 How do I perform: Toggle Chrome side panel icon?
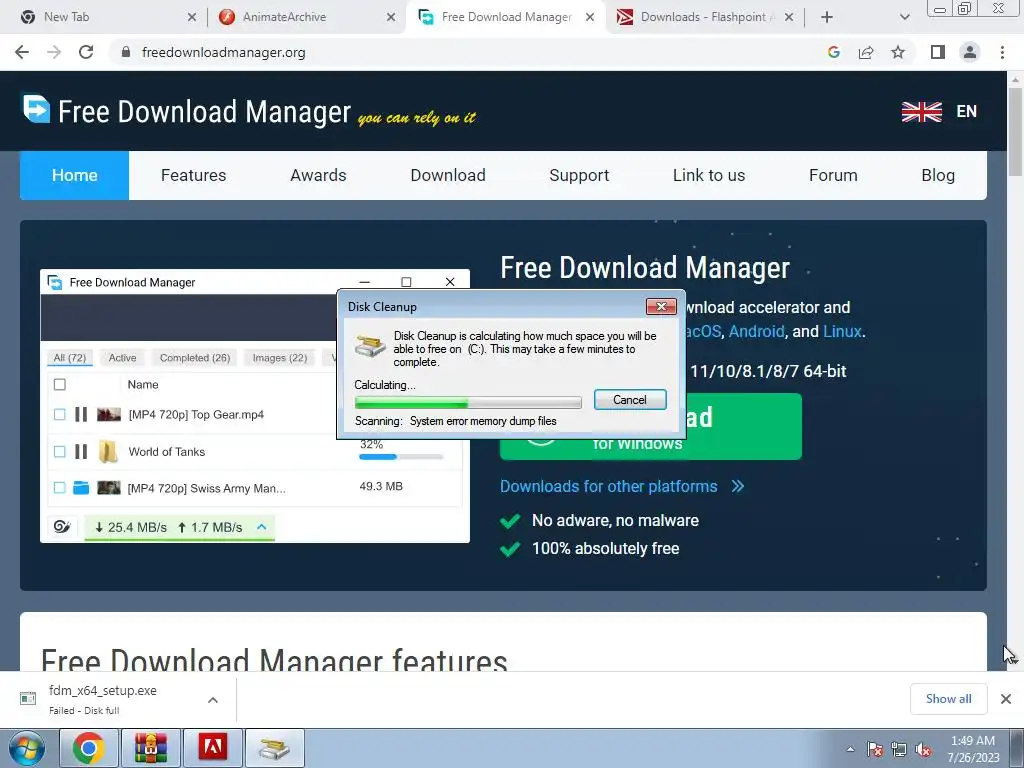pos(938,52)
